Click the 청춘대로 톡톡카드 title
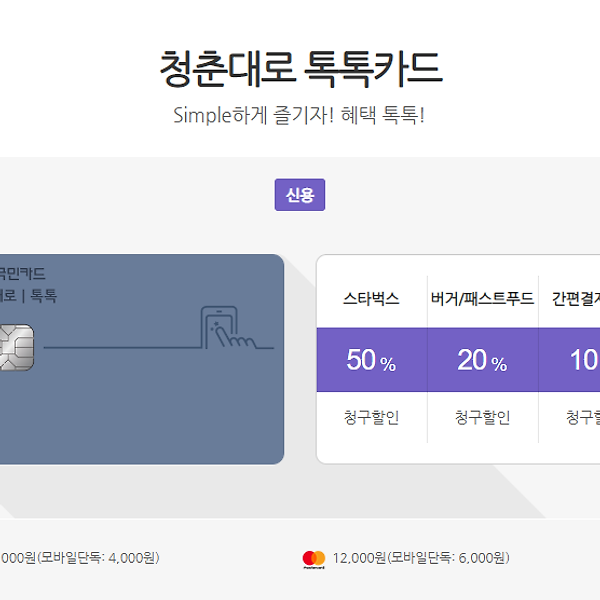 tap(300, 68)
